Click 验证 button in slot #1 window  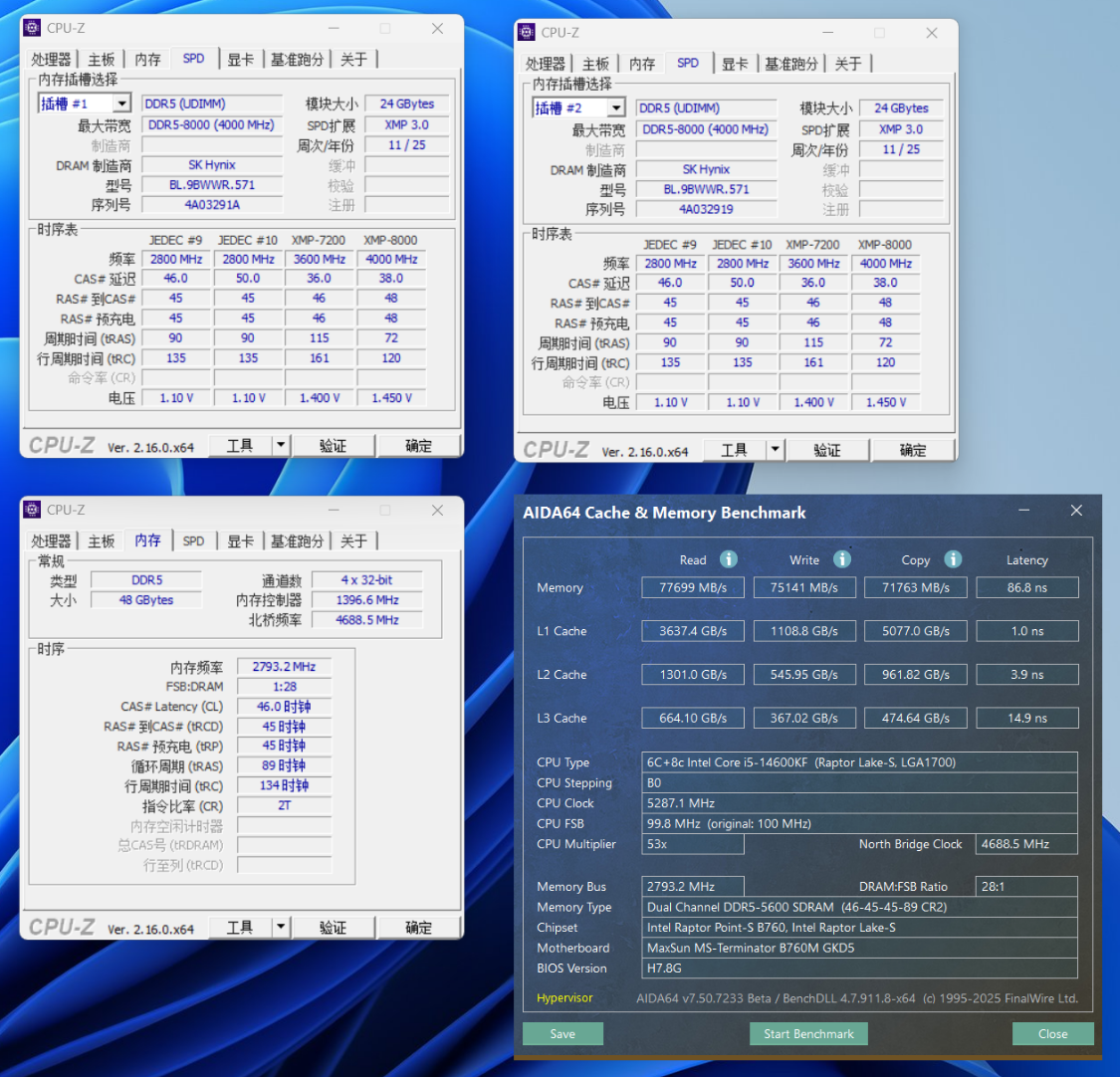pyautogui.click(x=333, y=446)
